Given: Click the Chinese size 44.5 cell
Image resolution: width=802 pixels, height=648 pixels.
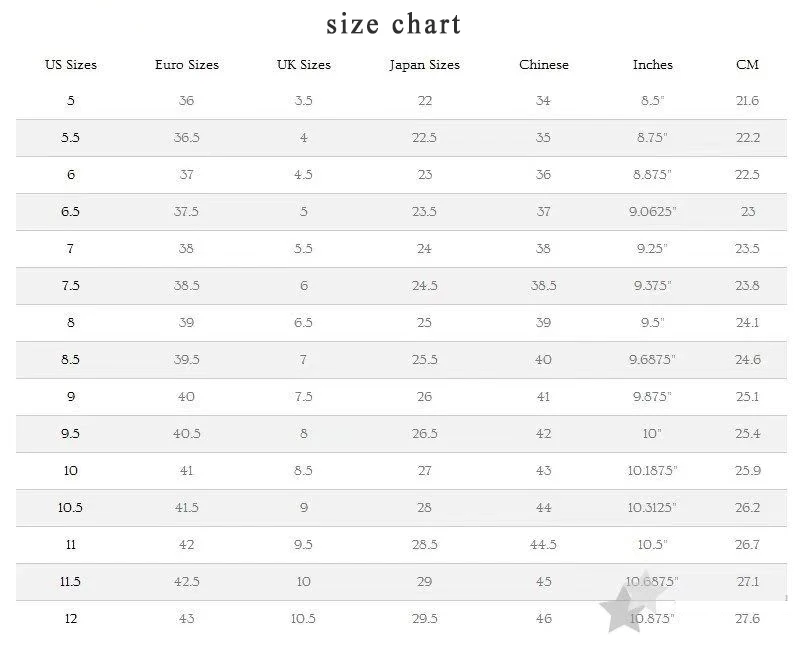Looking at the screenshot, I should pos(544,545).
